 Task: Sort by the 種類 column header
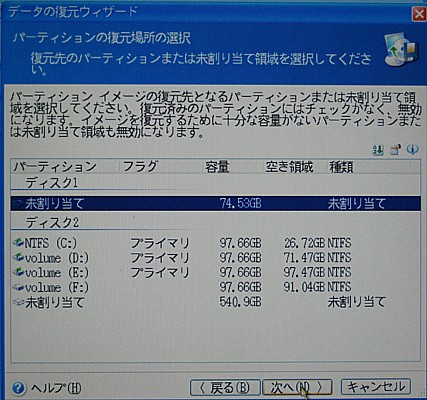tap(341, 167)
